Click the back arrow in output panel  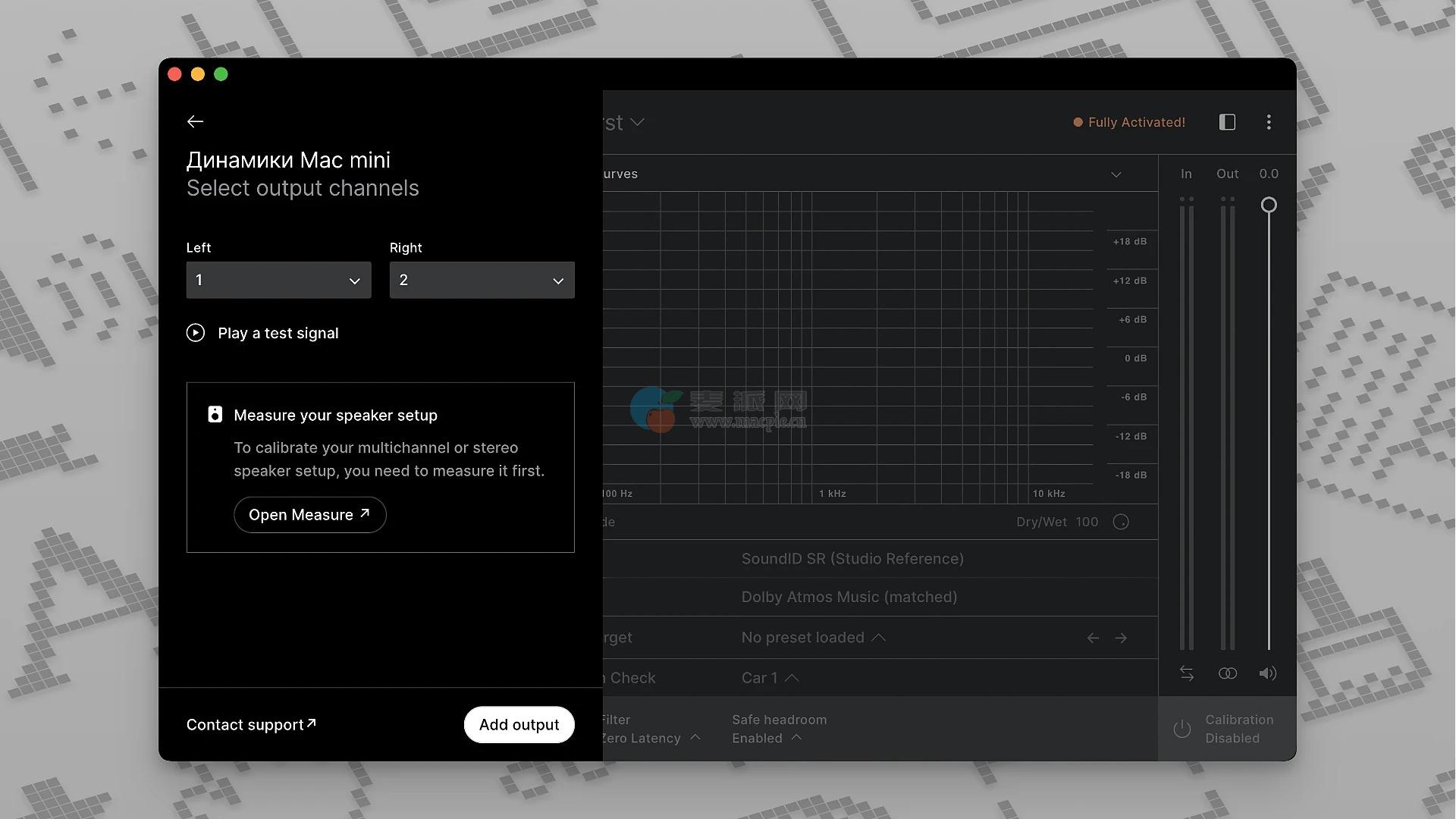(195, 121)
